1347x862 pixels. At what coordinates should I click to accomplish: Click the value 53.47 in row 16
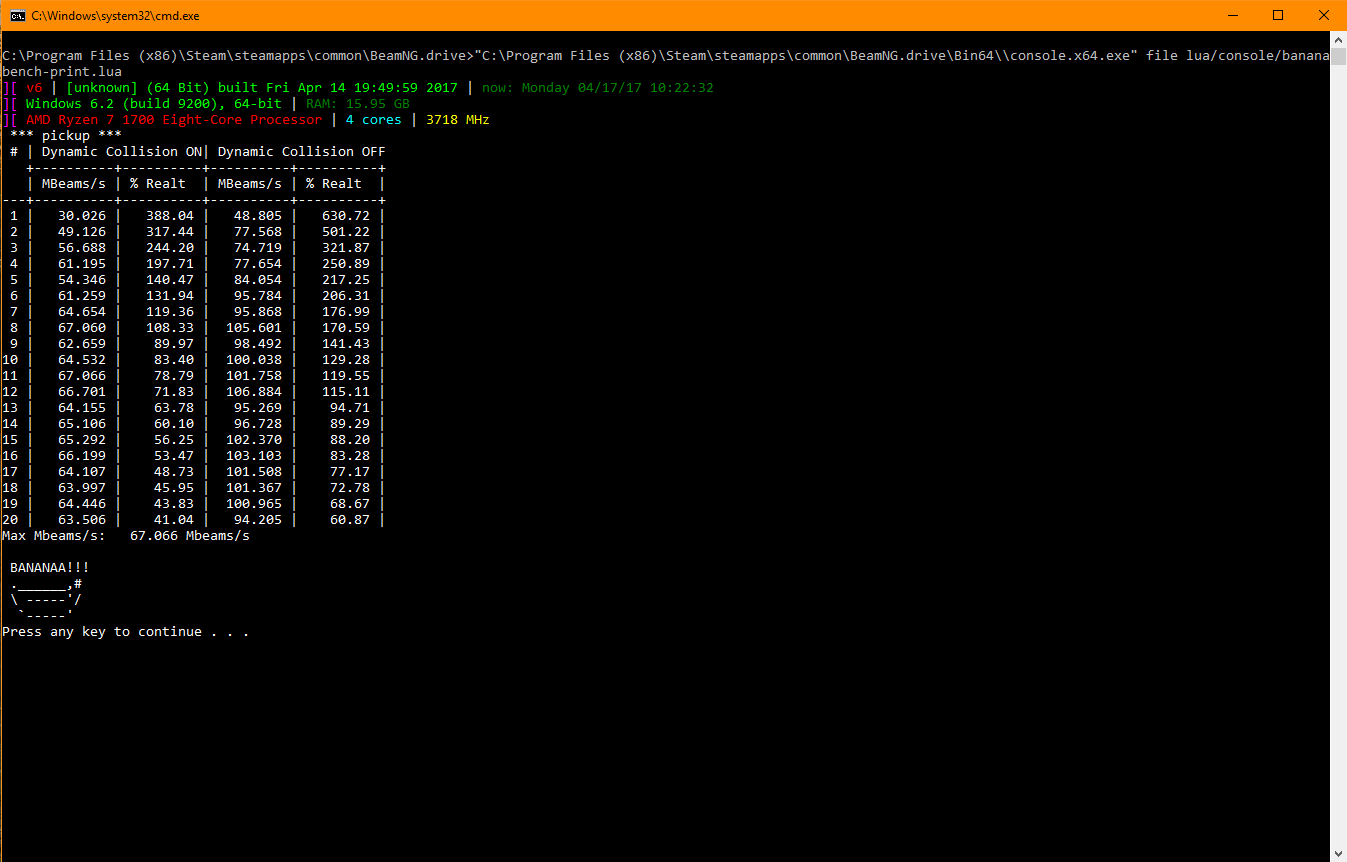tap(174, 456)
